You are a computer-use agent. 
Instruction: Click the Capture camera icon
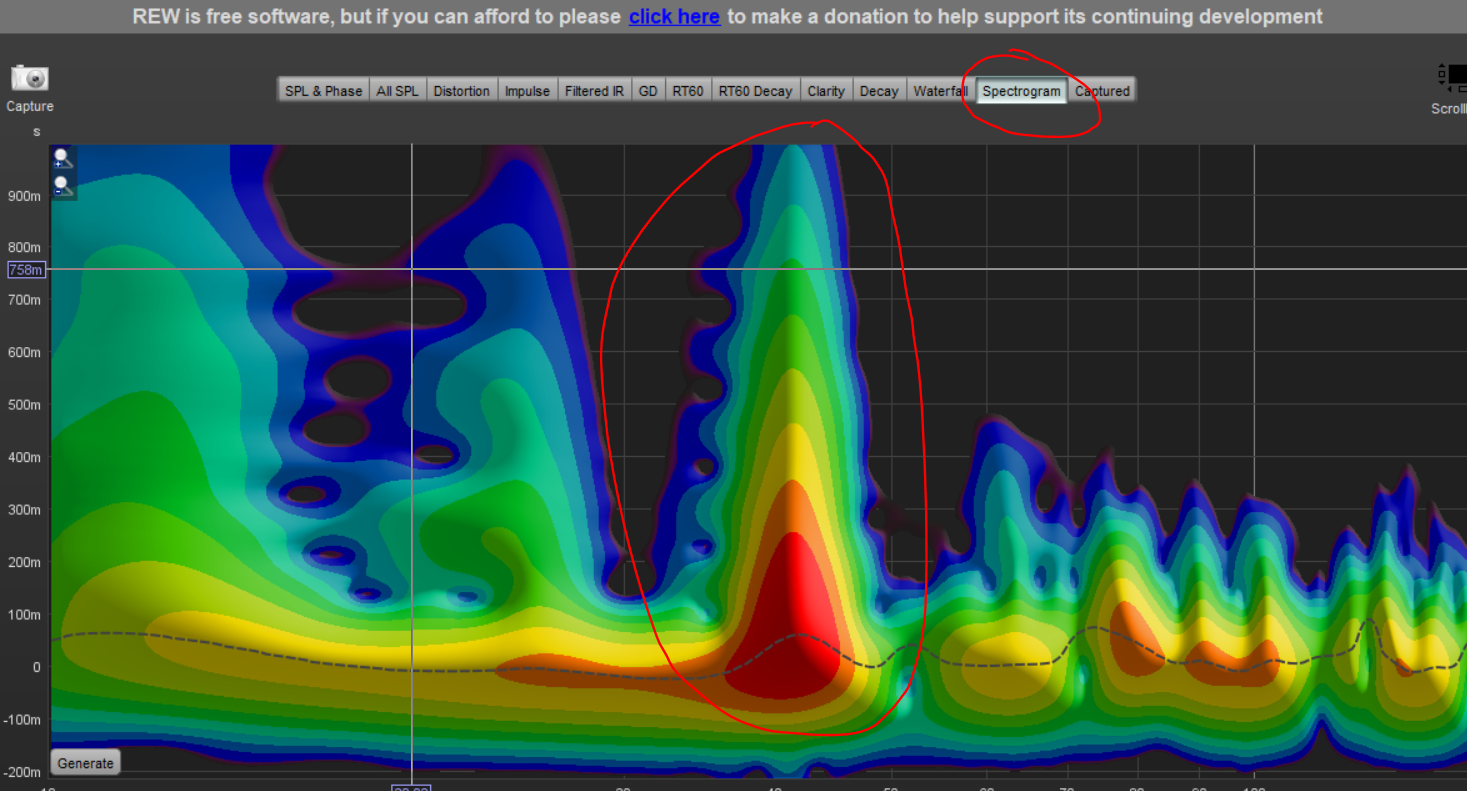(30, 78)
